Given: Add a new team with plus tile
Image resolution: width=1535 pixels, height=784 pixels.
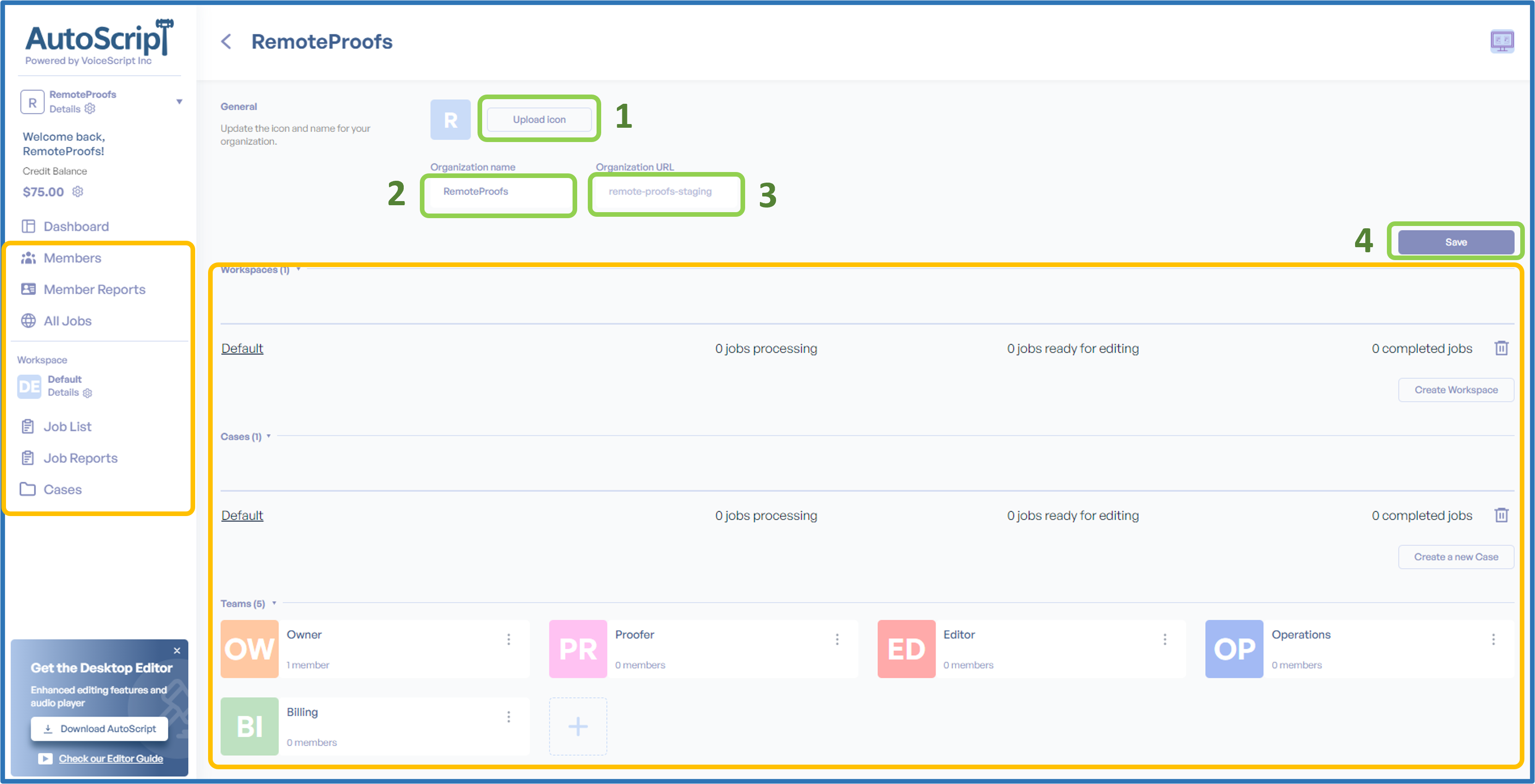Looking at the screenshot, I should click(577, 726).
